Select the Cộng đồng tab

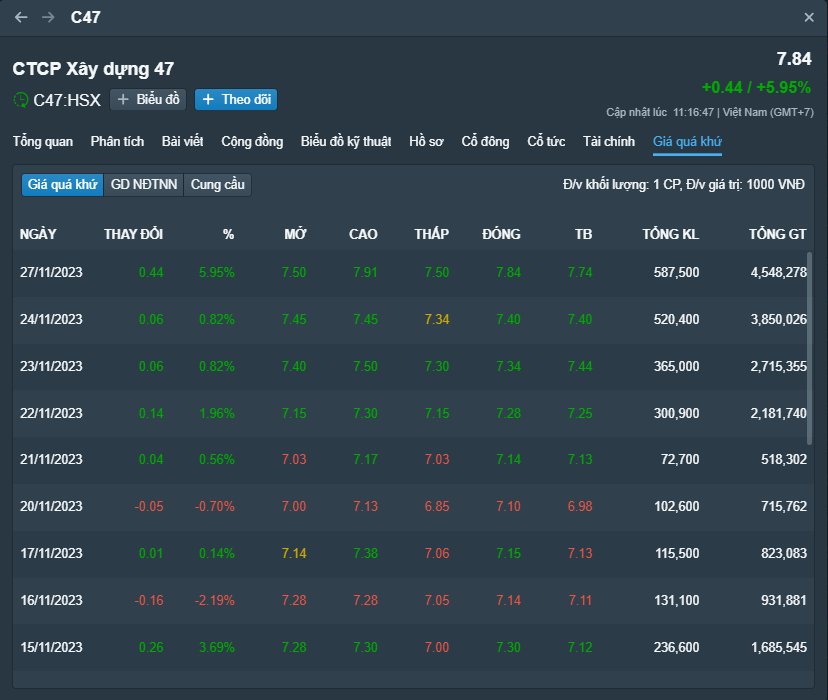tap(252, 142)
